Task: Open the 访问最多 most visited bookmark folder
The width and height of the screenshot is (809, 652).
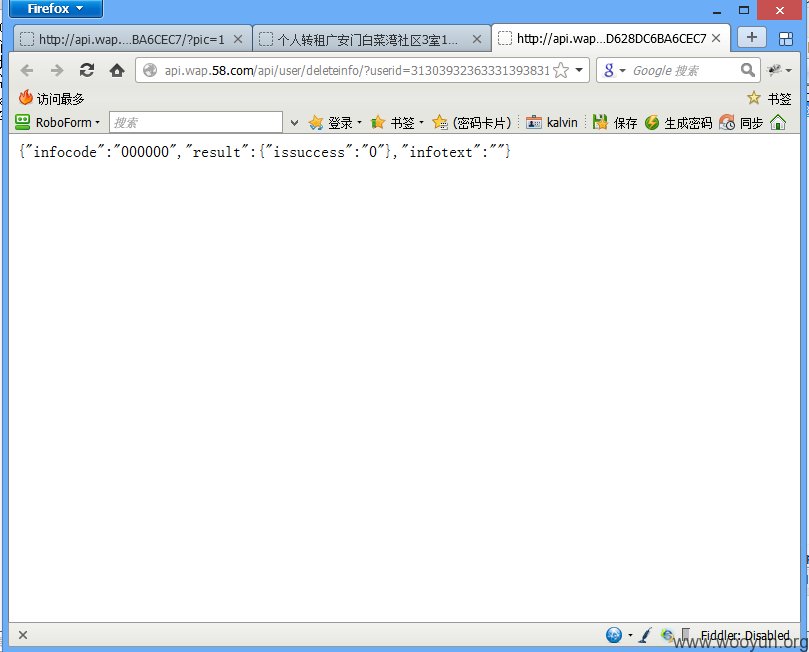Action: 51,98
